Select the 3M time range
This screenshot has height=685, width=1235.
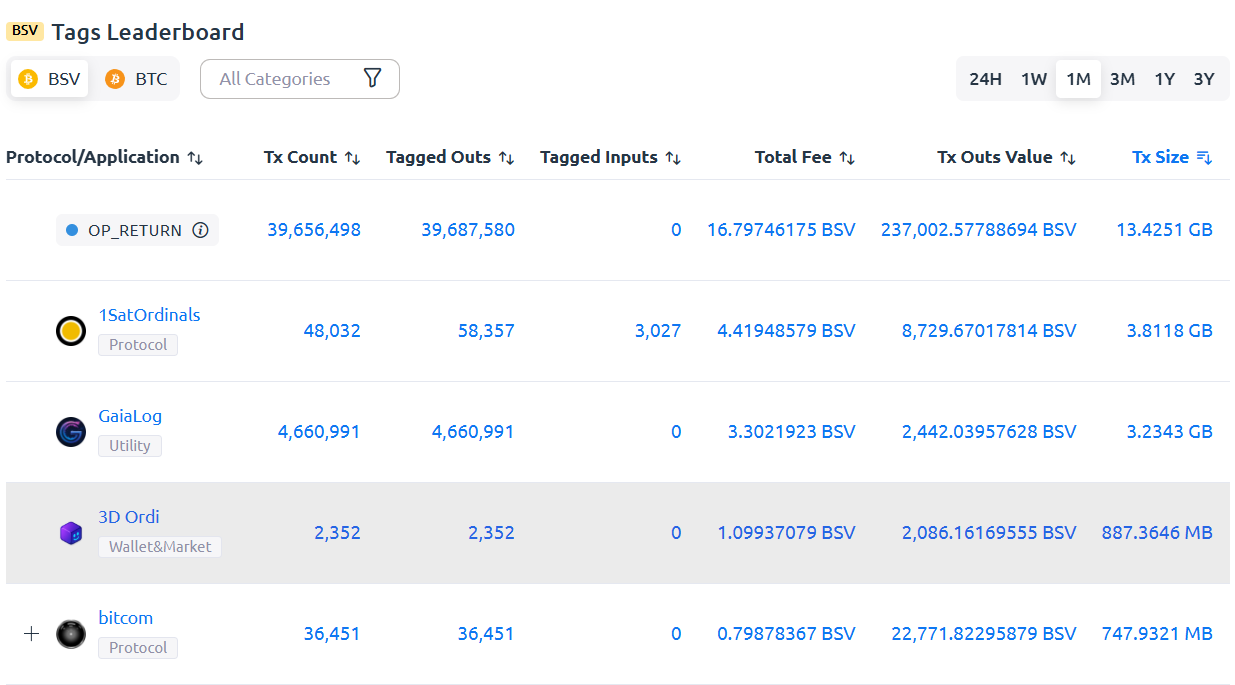(1122, 79)
